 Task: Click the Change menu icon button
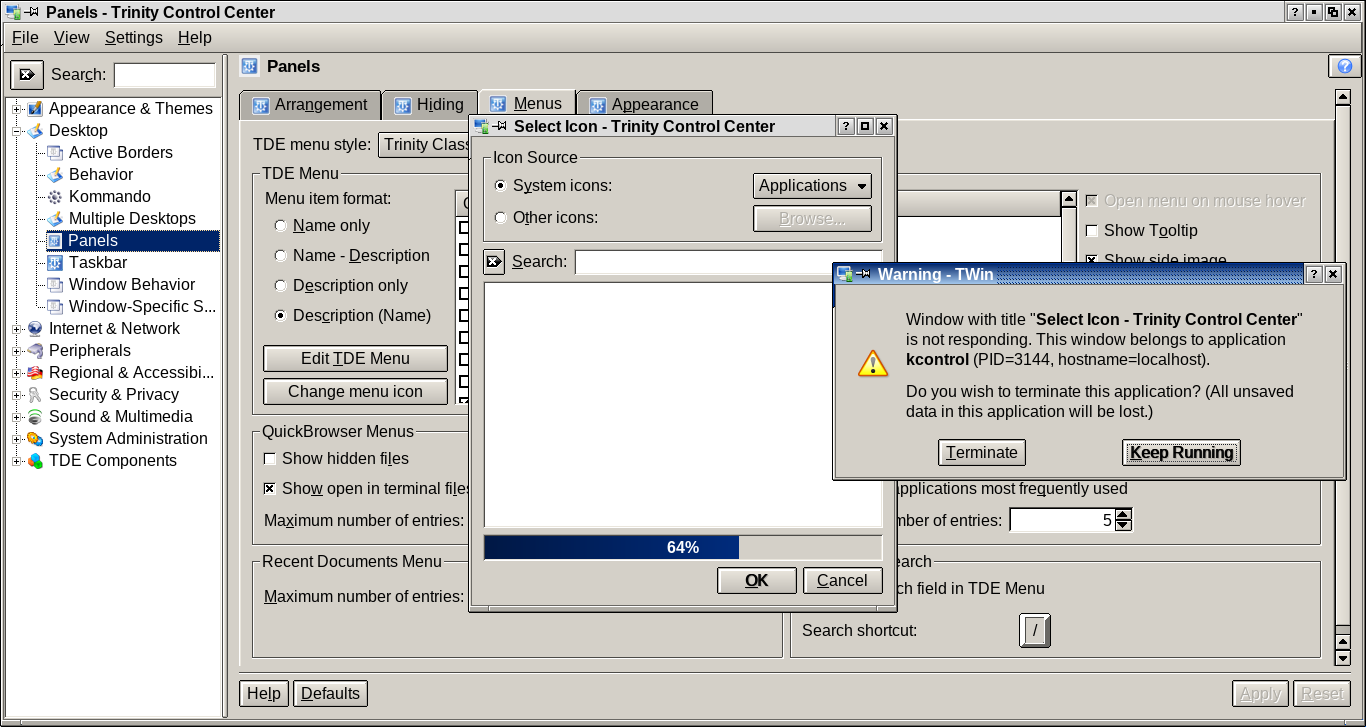(x=355, y=392)
